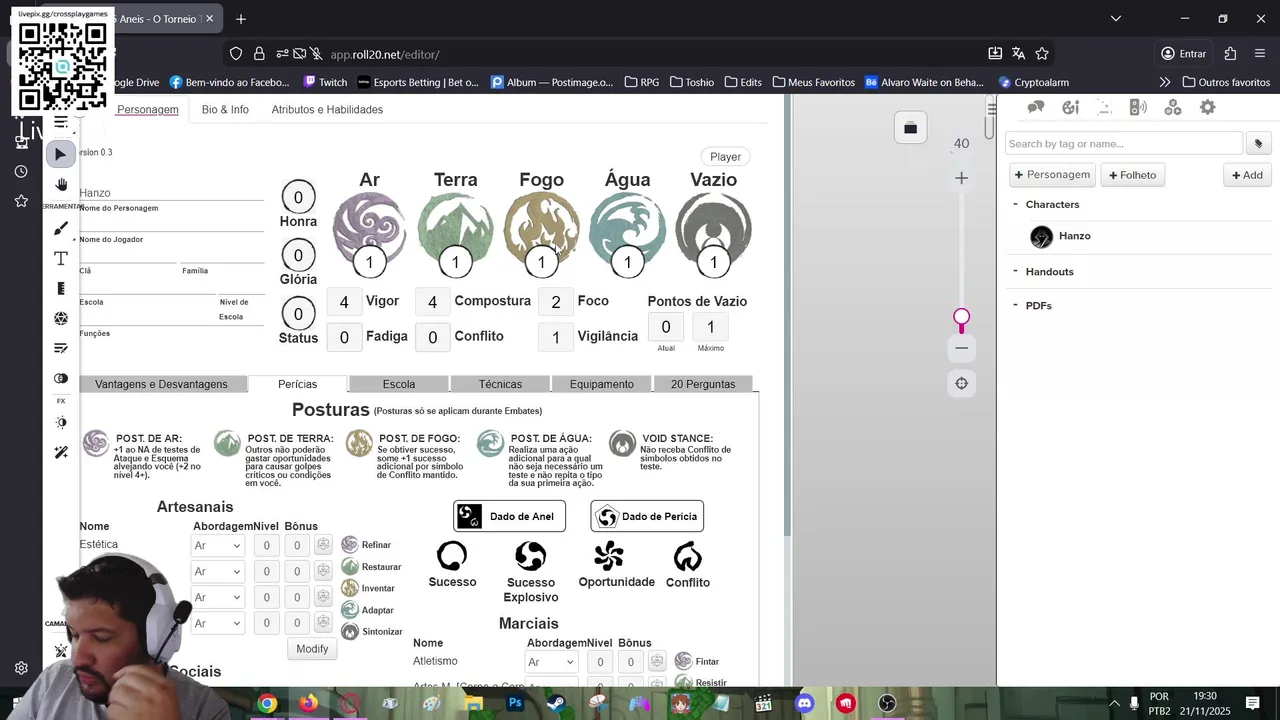Click the Modify button under Artesanais

click(x=312, y=649)
